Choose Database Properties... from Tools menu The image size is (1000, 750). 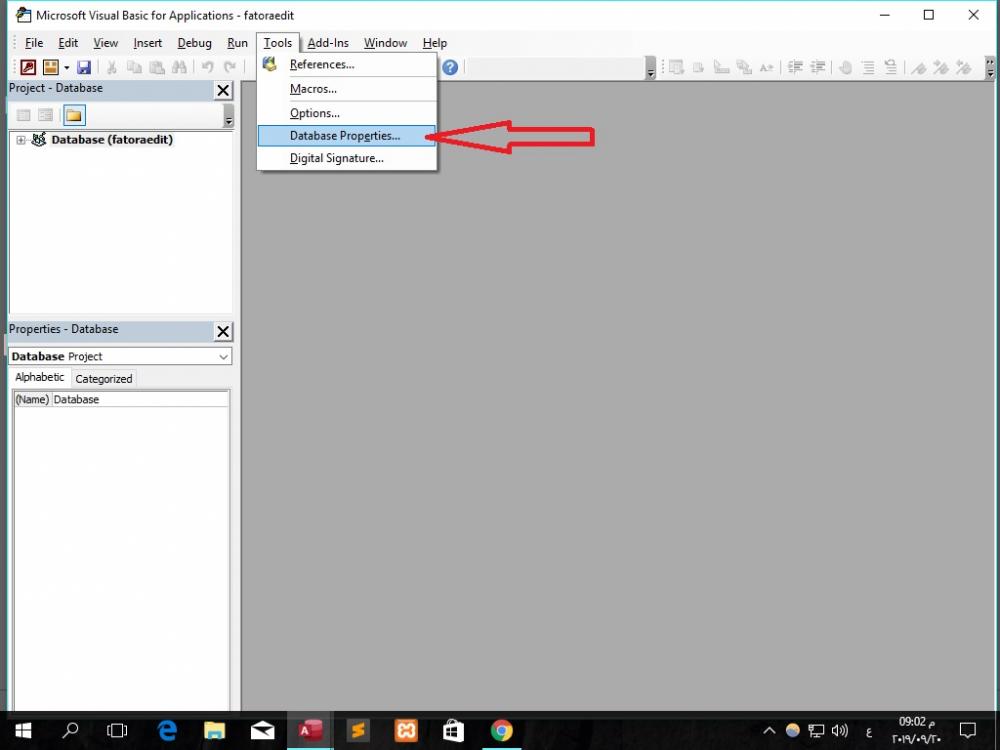coord(347,136)
